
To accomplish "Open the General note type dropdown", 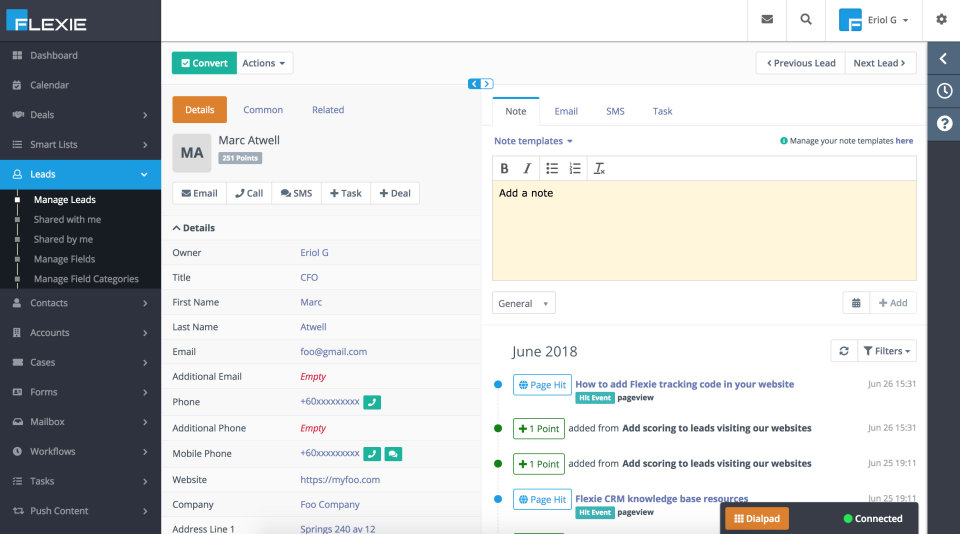I will (x=523, y=303).
